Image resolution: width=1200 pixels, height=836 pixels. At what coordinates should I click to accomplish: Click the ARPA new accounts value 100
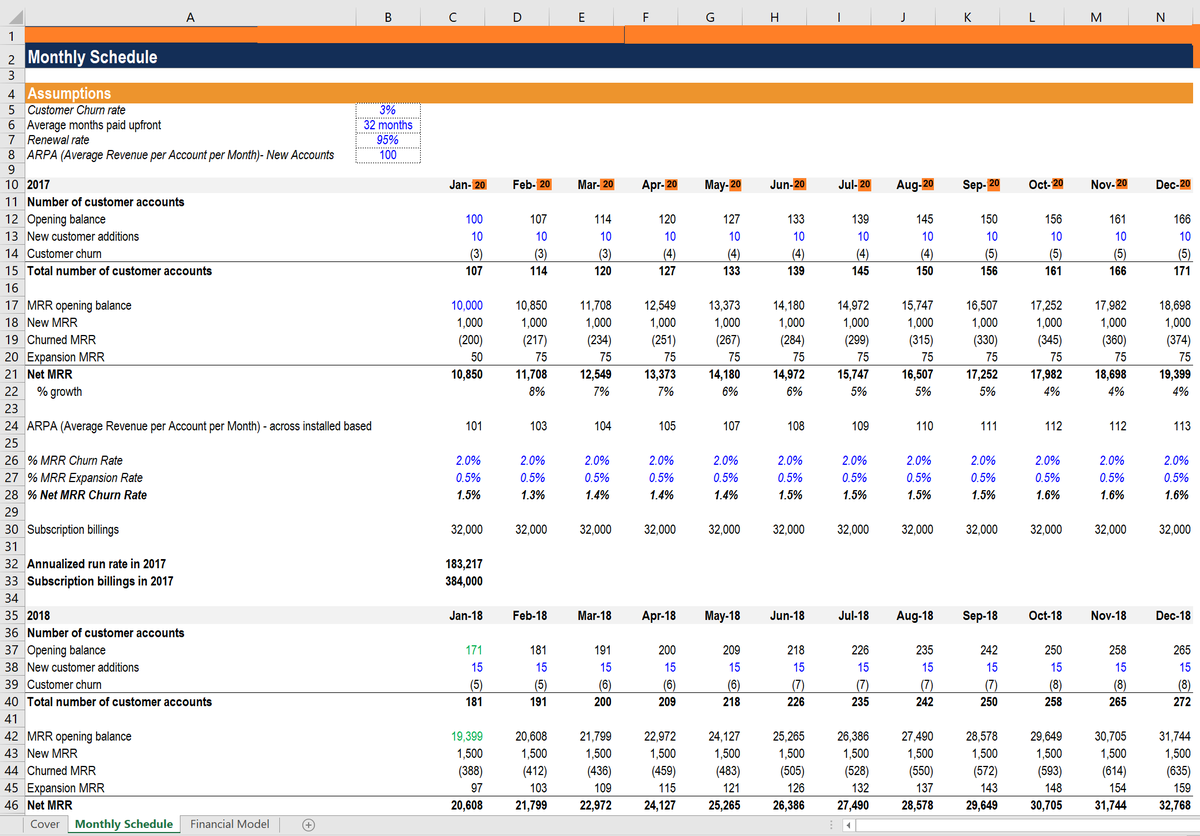pyautogui.click(x=388, y=155)
